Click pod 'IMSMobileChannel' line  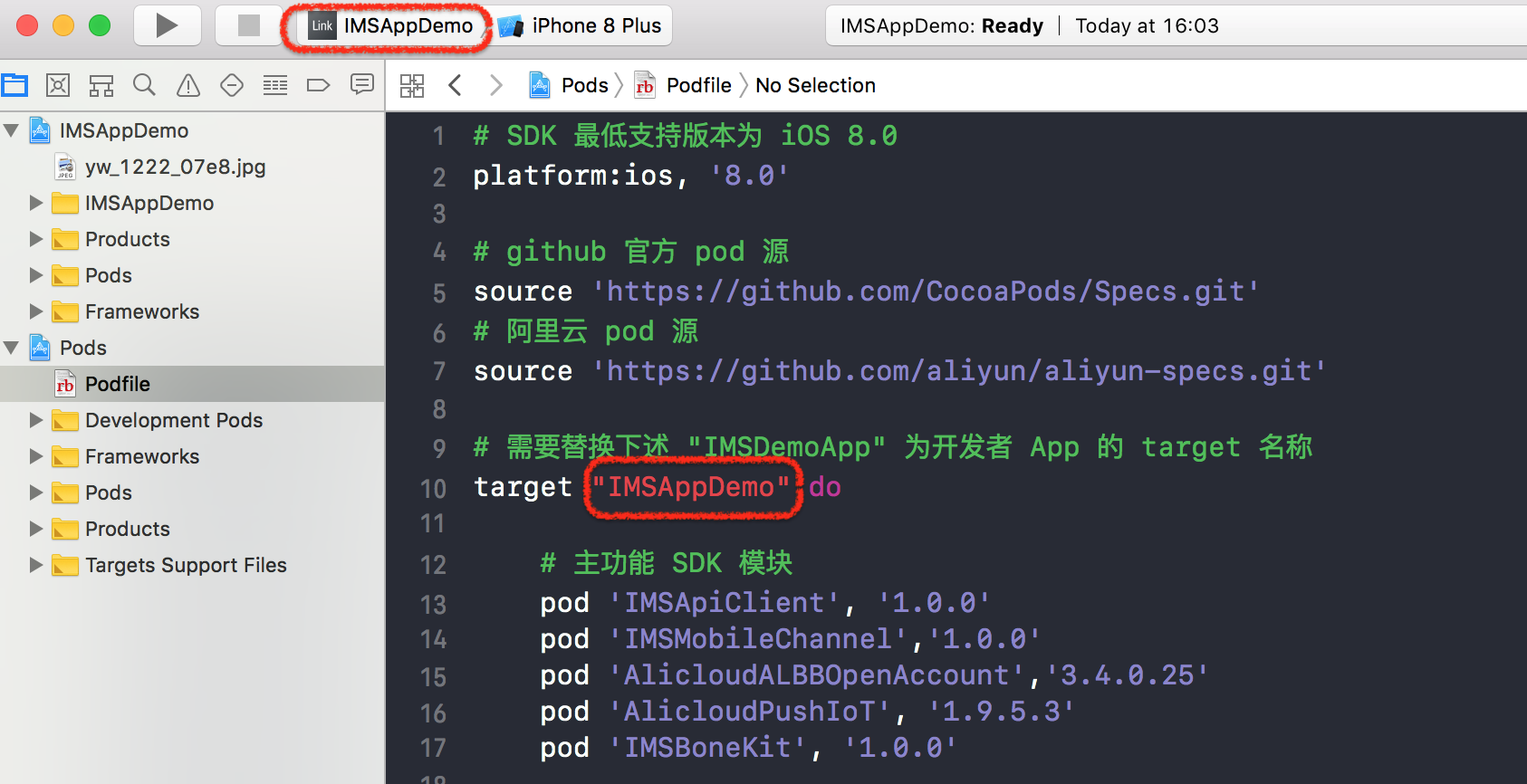click(x=790, y=639)
